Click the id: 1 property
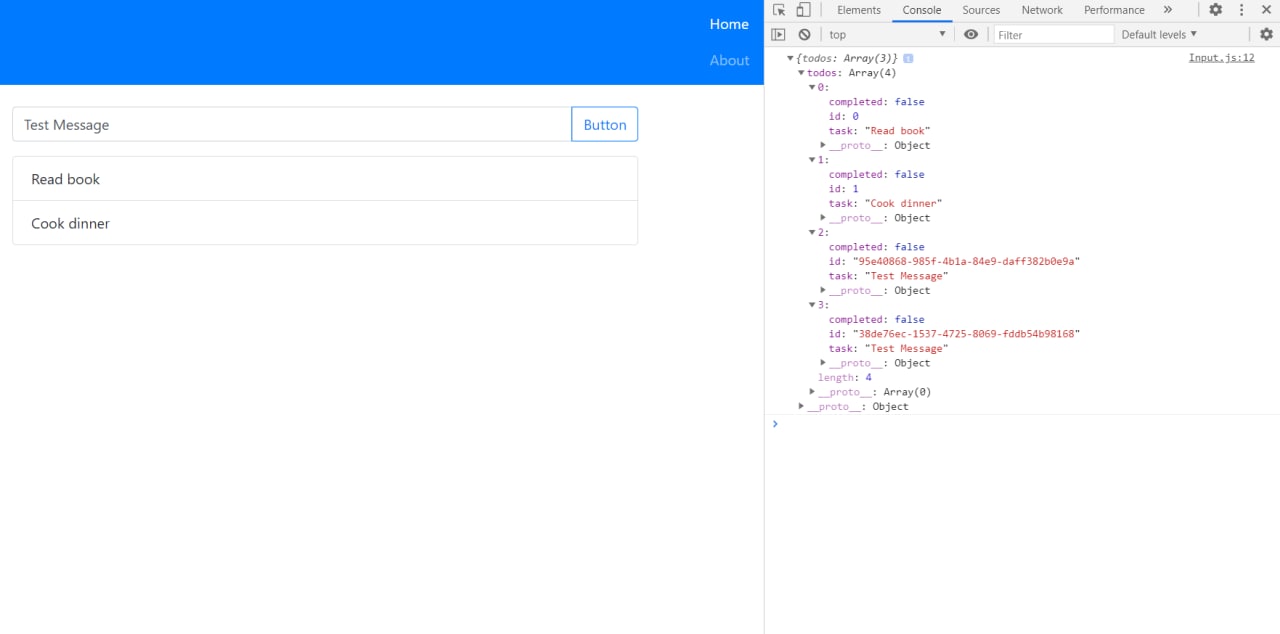1280x634 pixels. coord(844,189)
